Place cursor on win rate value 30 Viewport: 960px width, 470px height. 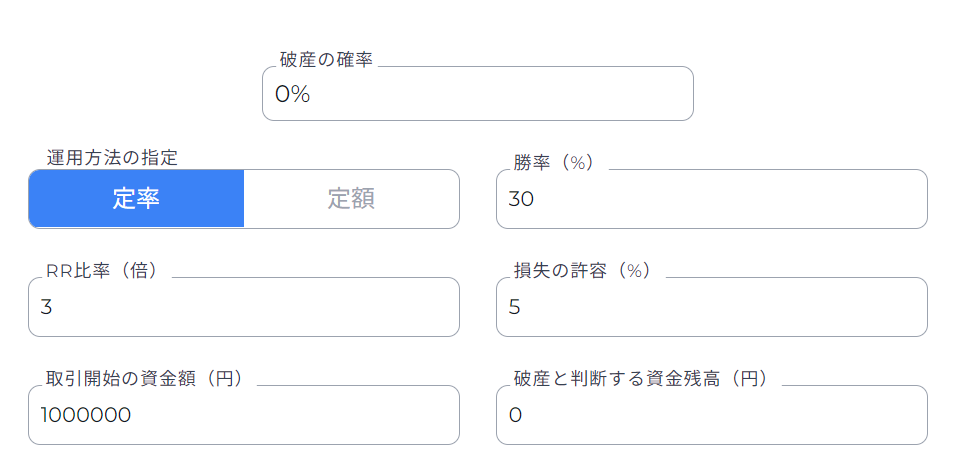click(521, 199)
